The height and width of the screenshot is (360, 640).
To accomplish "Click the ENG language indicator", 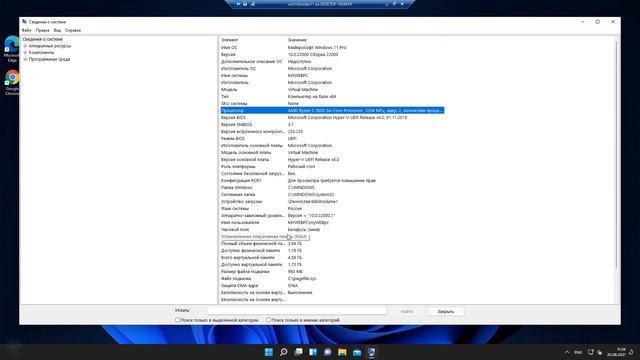I will (578, 352).
